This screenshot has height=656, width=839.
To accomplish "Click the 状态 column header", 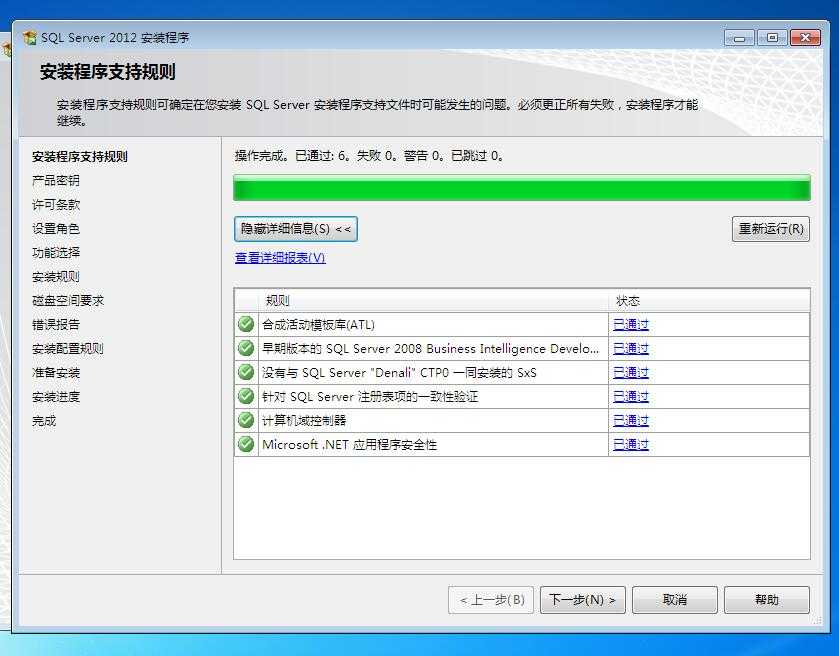I will coord(710,301).
